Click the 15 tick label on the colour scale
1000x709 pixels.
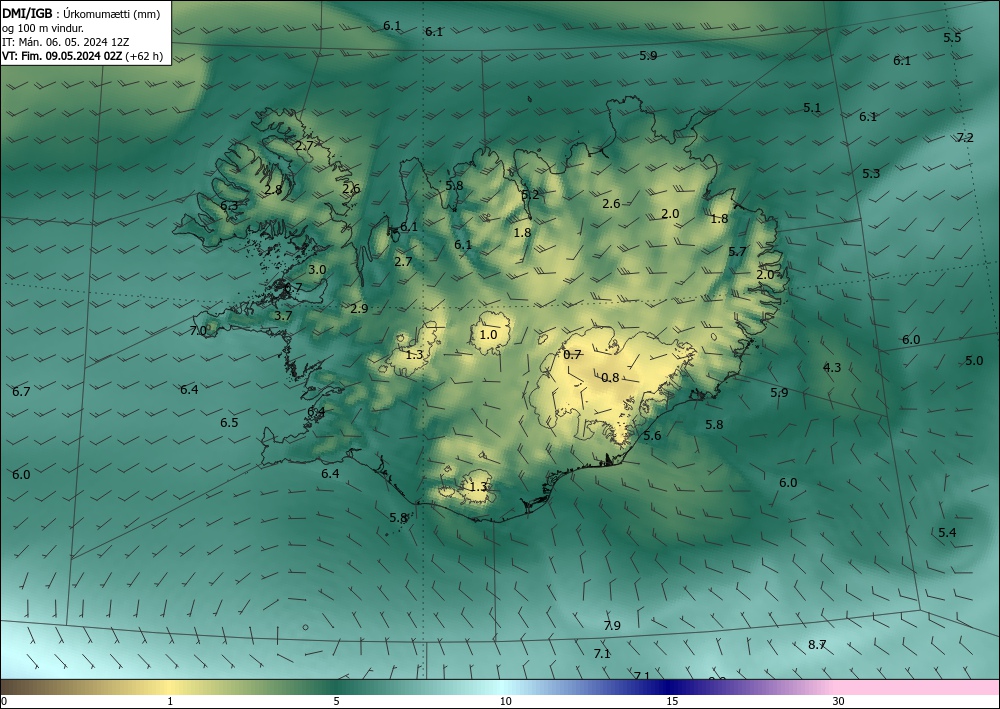coord(672,702)
